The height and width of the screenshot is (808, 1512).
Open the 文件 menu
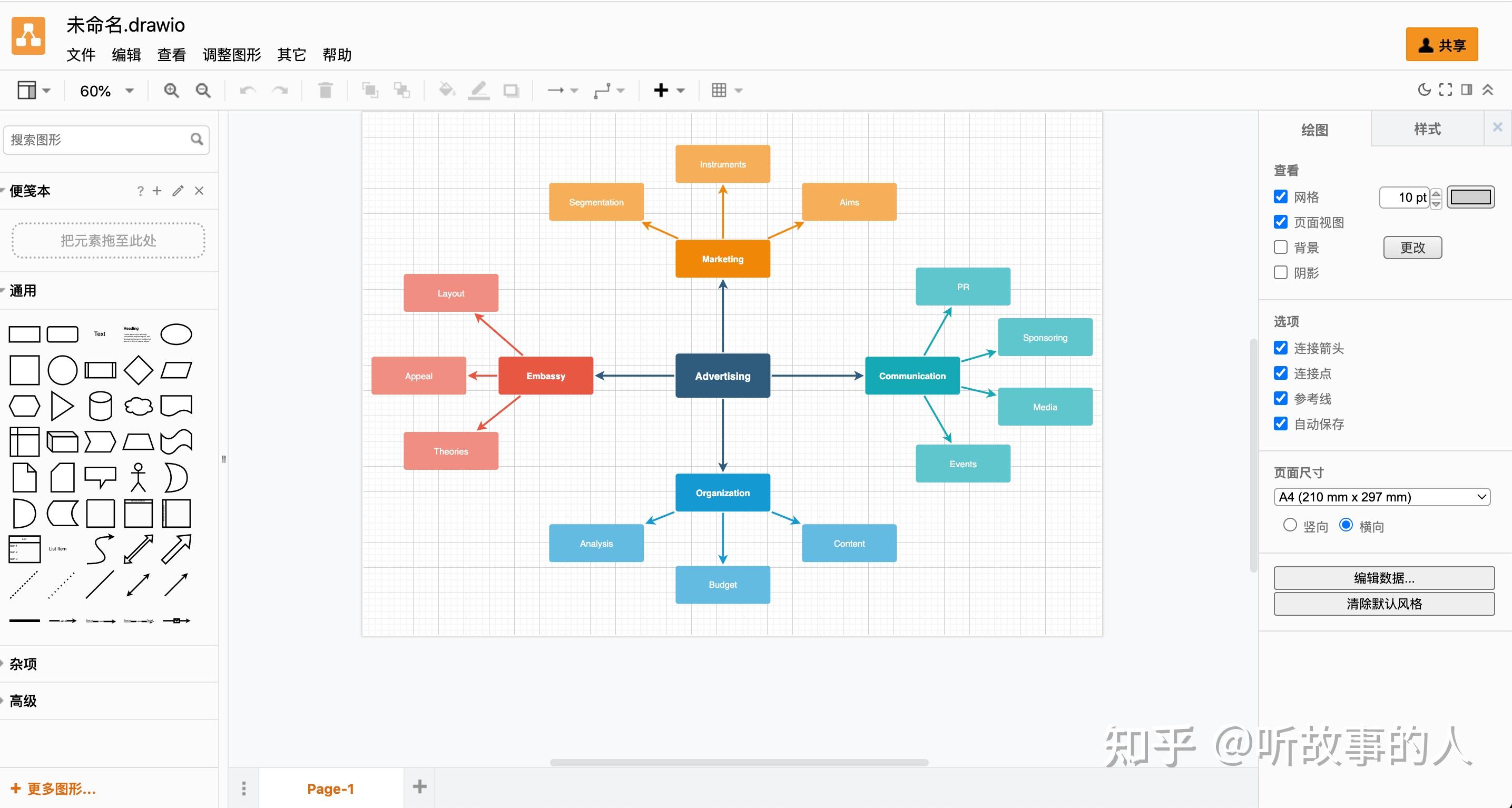[x=81, y=55]
